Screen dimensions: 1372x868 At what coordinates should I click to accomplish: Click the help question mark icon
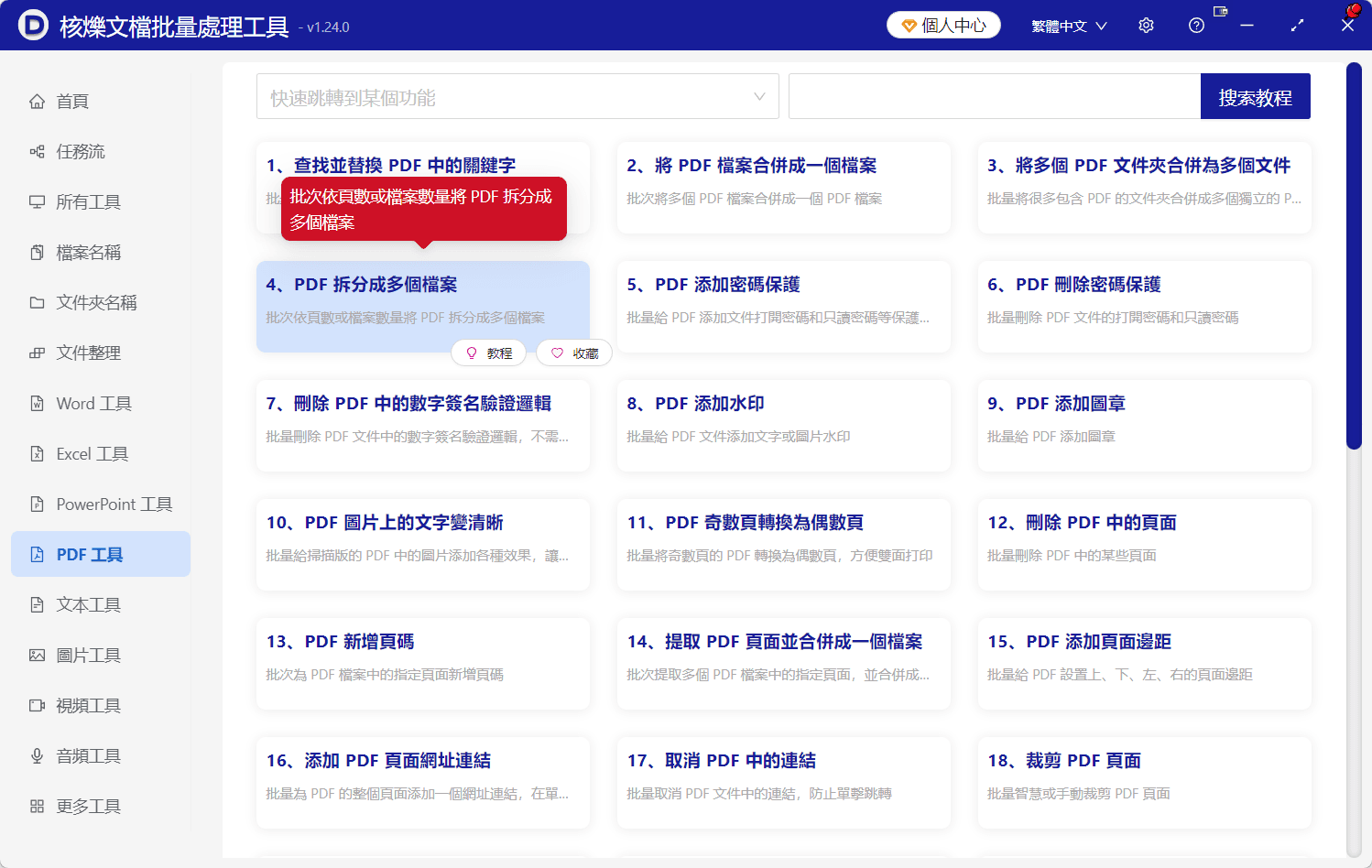[x=1196, y=26]
